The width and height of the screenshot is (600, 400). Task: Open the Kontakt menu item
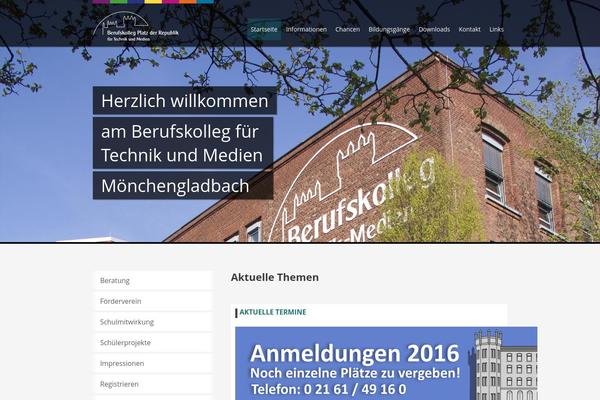(x=470, y=29)
